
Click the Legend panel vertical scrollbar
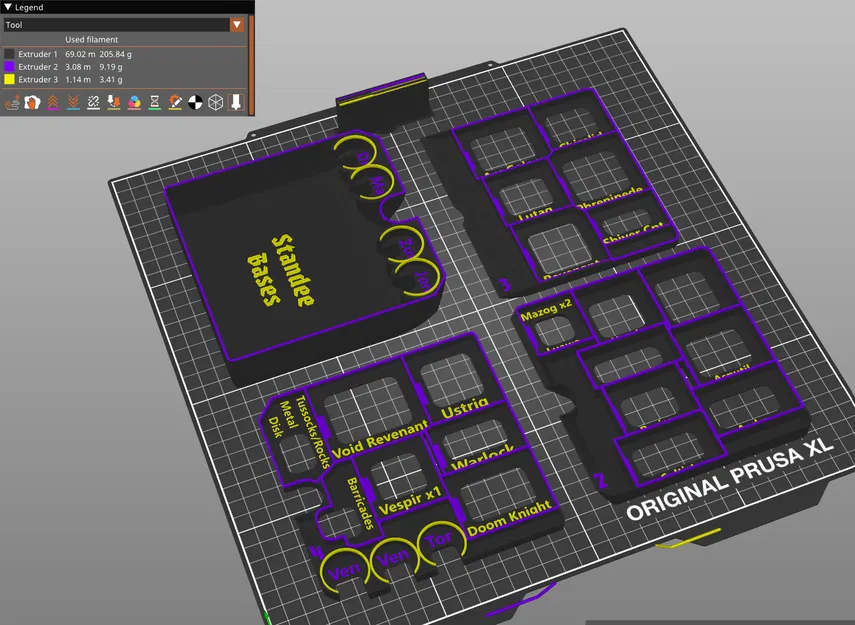tap(251, 64)
